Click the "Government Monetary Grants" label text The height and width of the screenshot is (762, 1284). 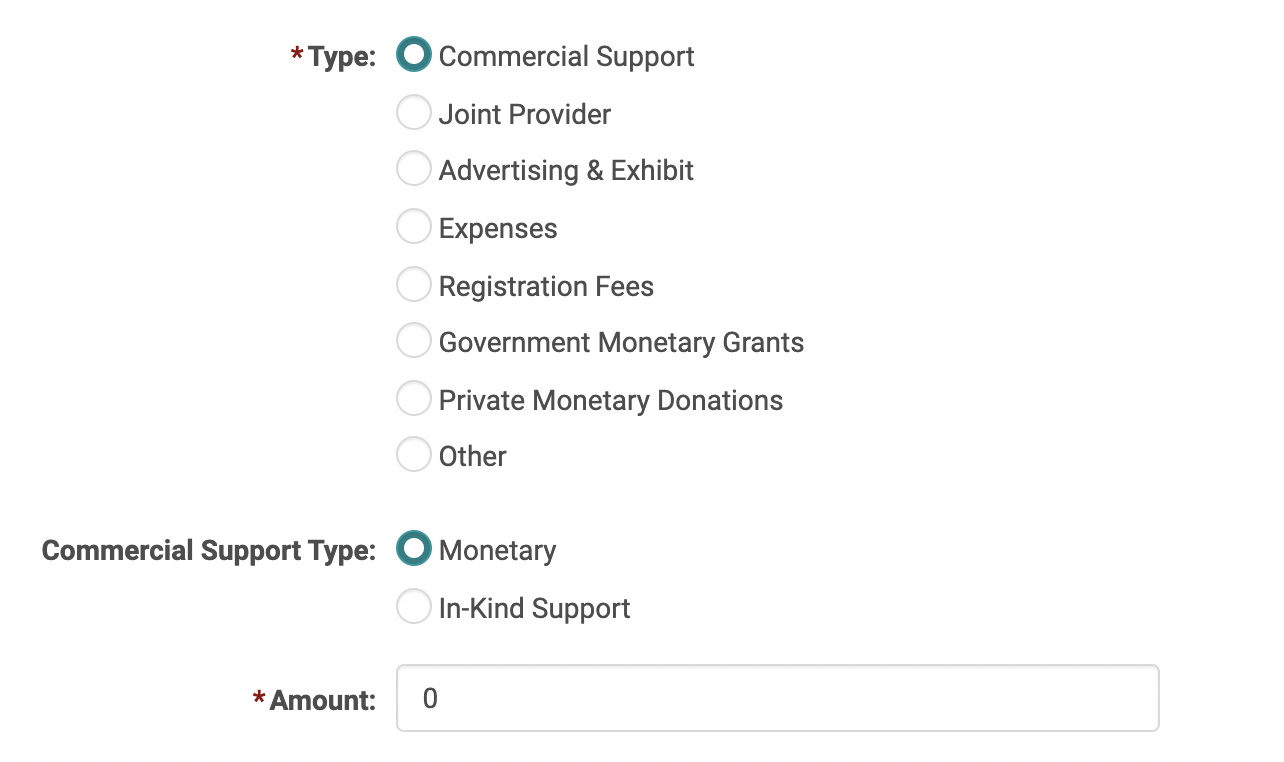coord(621,343)
